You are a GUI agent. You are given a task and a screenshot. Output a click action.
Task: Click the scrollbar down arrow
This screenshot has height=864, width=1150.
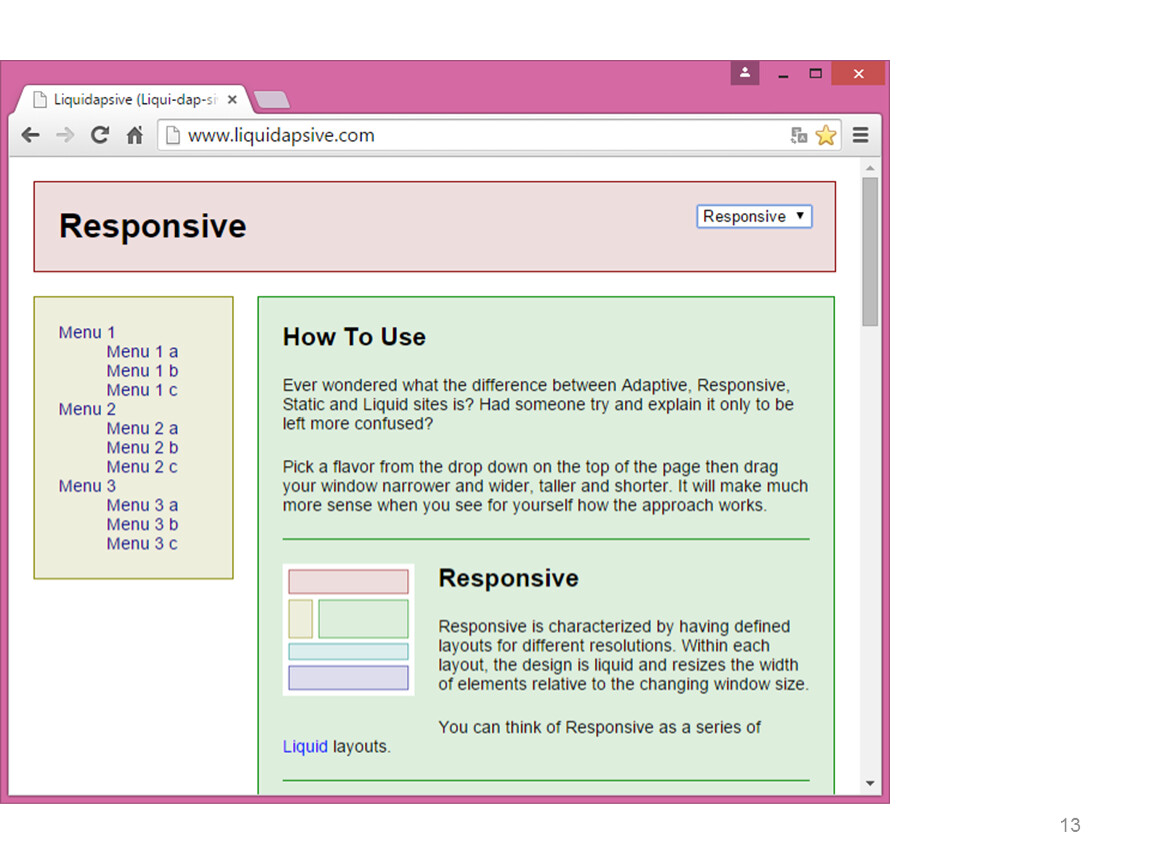[x=870, y=783]
